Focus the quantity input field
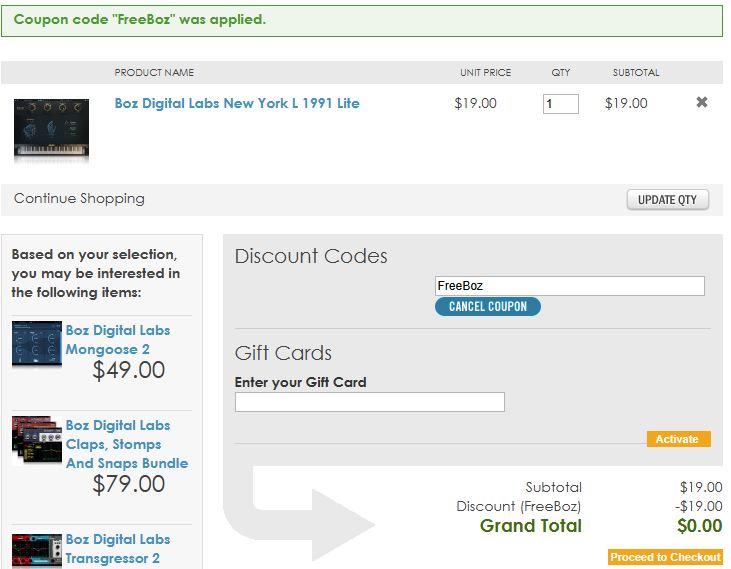Image resolution: width=731 pixels, height=569 pixels. pos(560,103)
